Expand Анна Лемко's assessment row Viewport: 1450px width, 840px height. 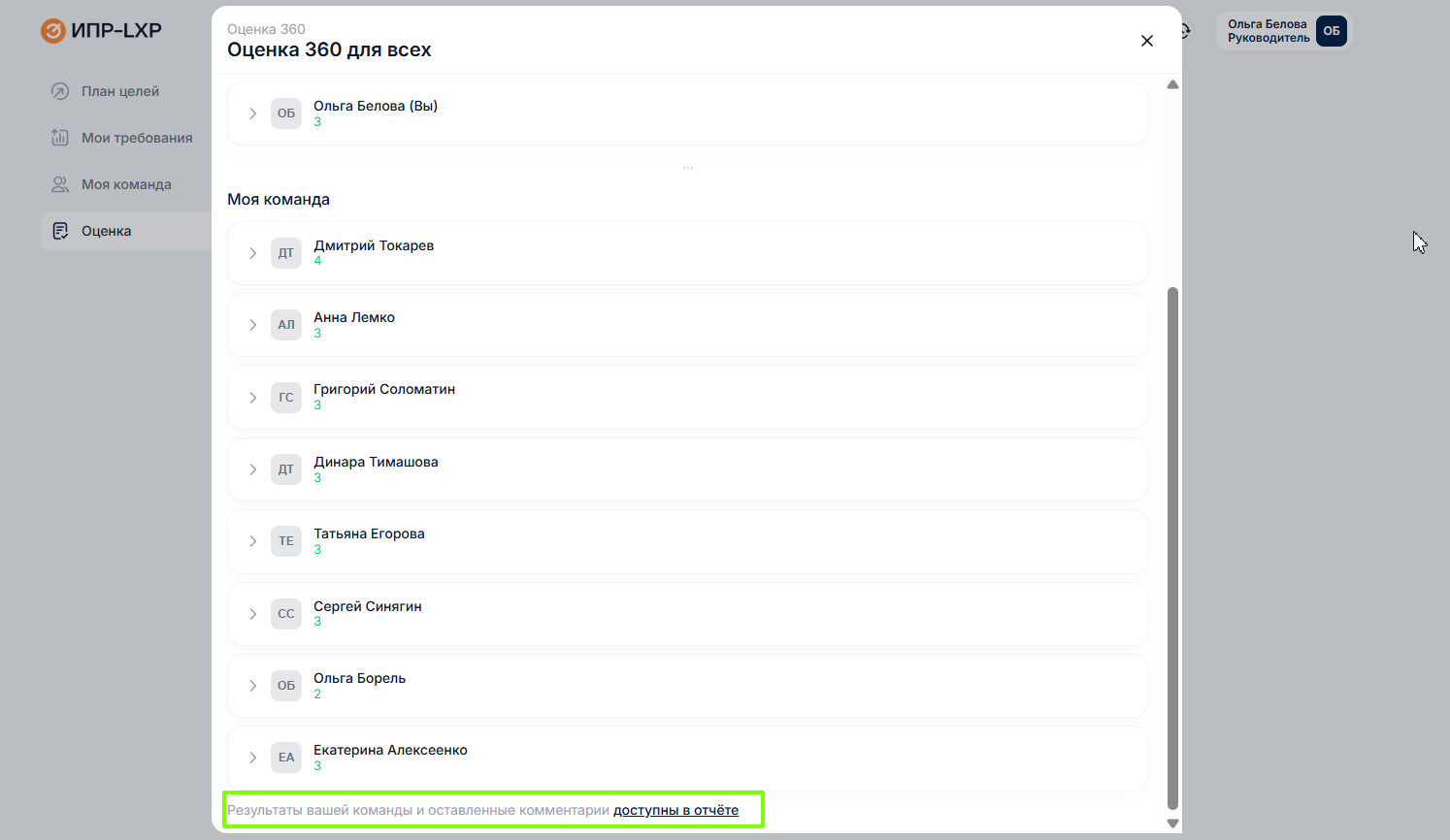point(252,325)
